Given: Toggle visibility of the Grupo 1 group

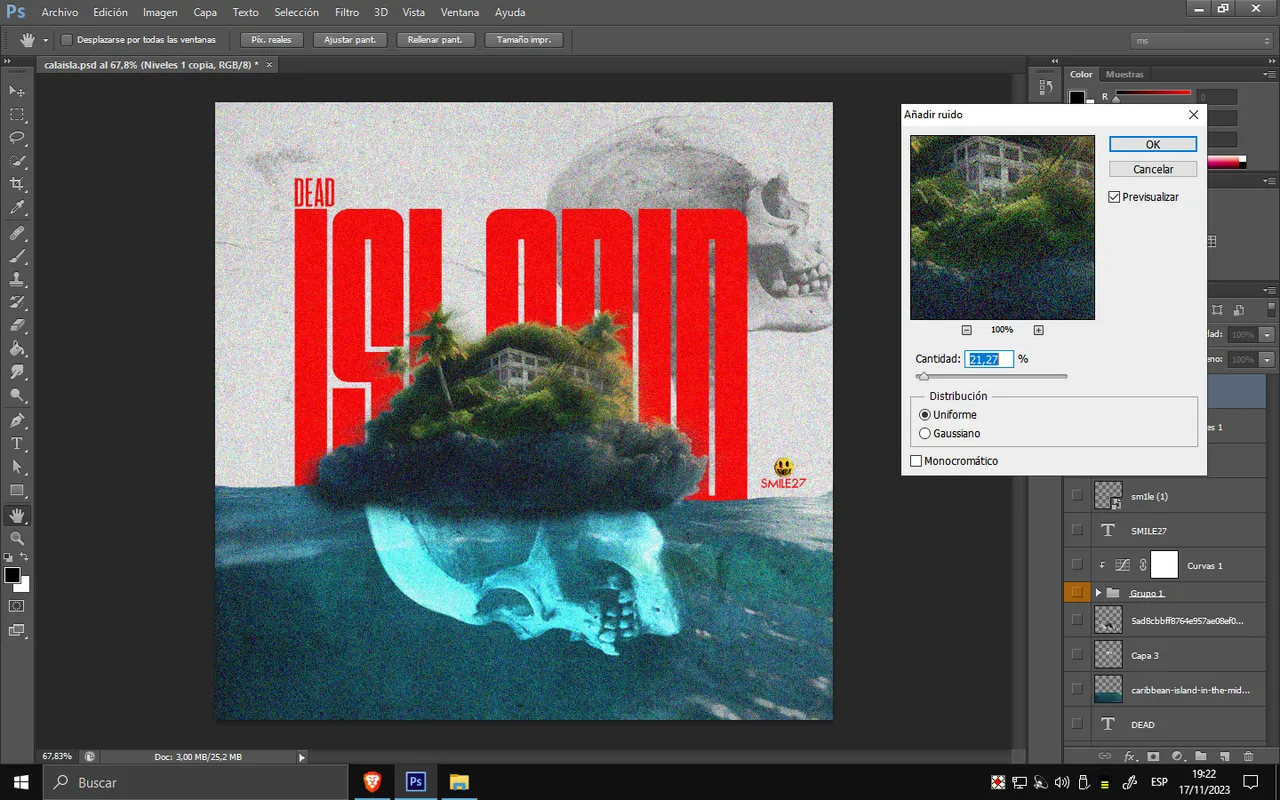Looking at the screenshot, I should [1077, 593].
